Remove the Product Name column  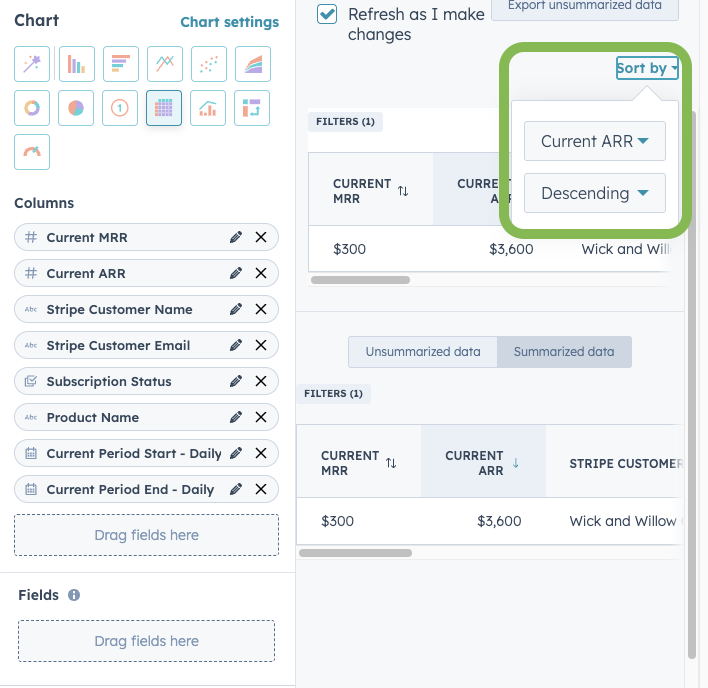coord(261,417)
